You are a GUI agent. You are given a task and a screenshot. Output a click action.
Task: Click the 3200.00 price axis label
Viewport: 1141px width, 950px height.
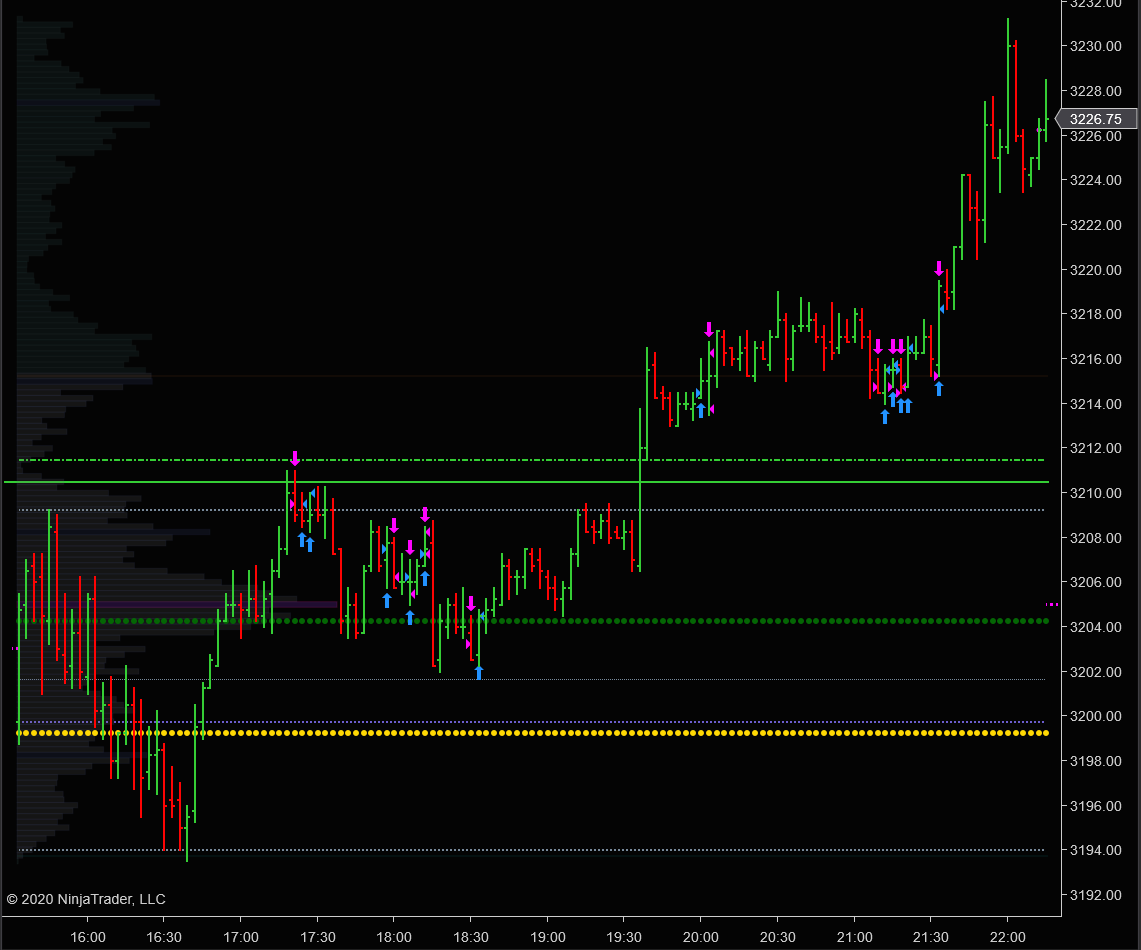coord(1095,716)
